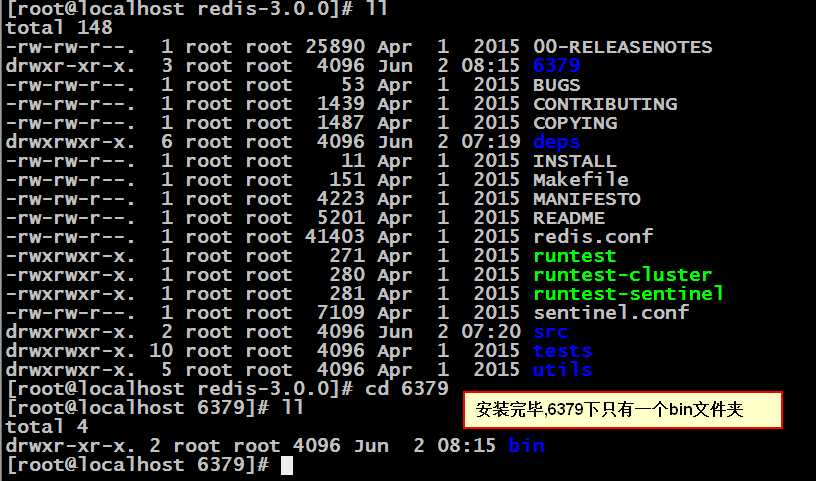Select the COPYING file name
The height and width of the screenshot is (481, 816).
(x=575, y=123)
